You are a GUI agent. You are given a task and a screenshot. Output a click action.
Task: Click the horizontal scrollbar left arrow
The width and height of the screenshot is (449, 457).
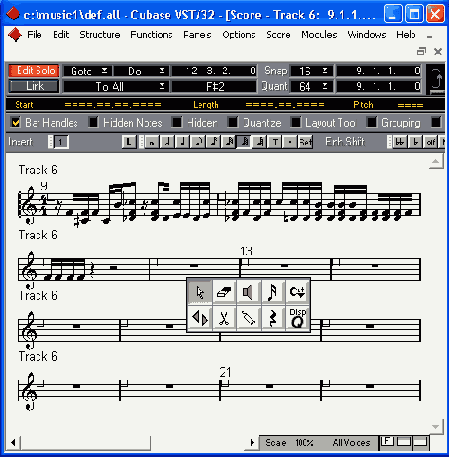pos(13,443)
